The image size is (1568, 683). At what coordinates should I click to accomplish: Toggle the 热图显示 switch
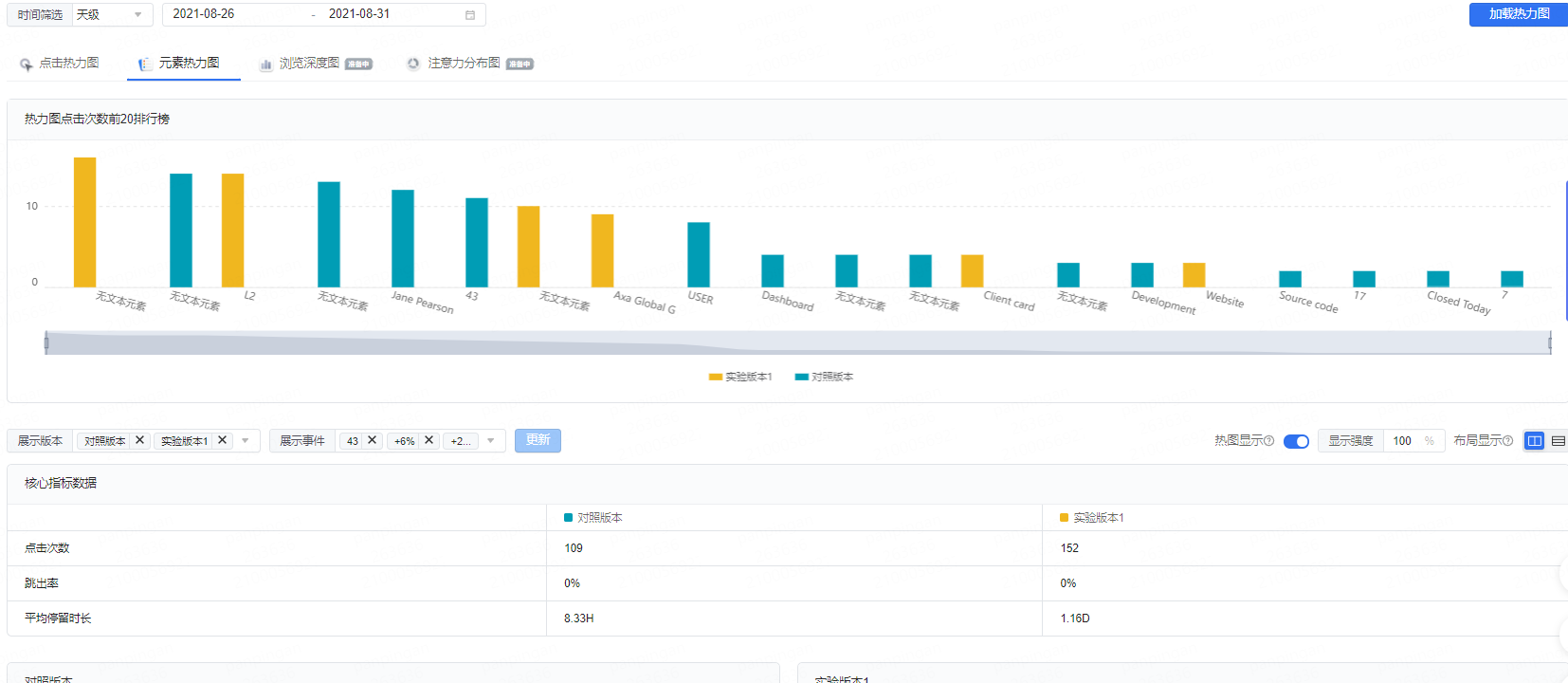click(1296, 441)
